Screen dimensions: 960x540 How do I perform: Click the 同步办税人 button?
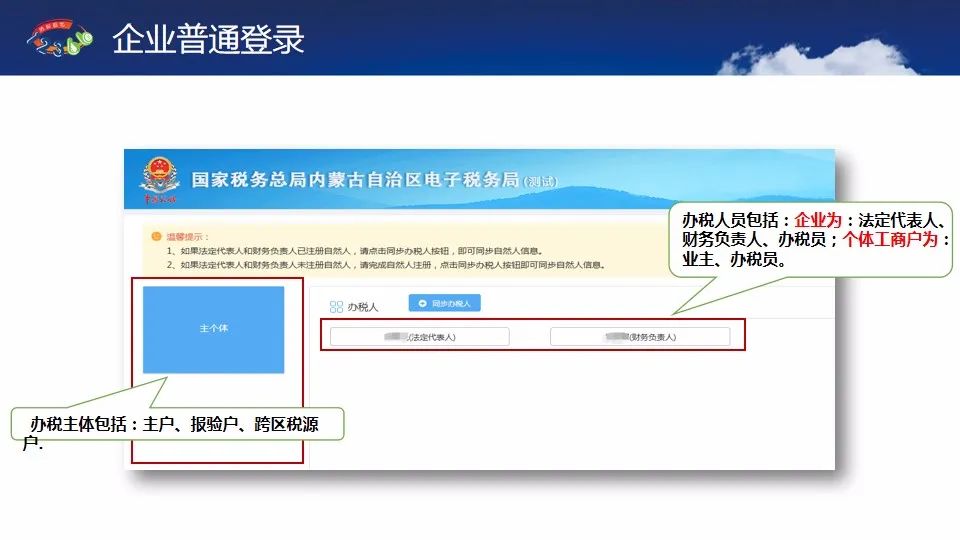click(x=444, y=303)
